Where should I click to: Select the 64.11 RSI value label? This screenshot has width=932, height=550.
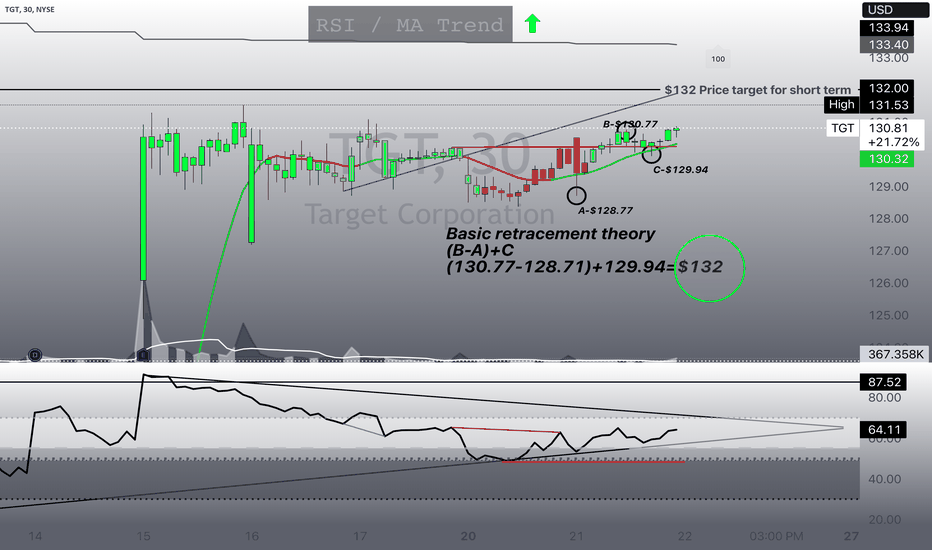884,429
